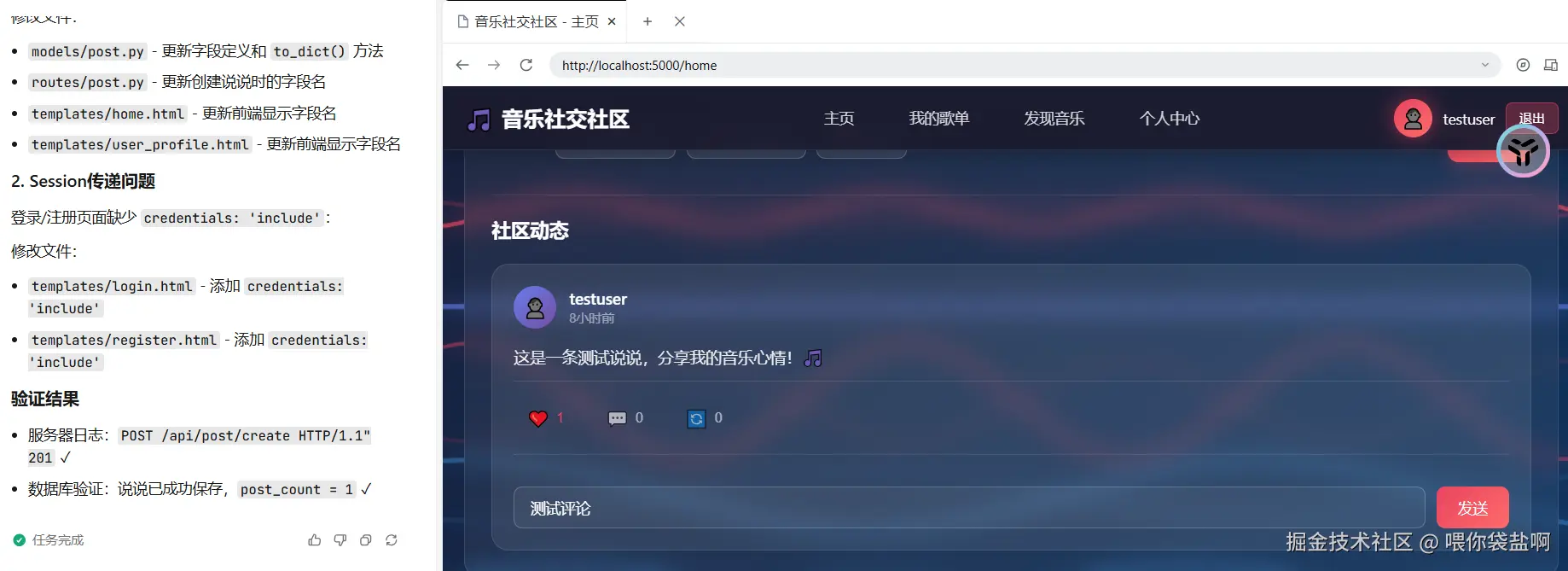Click the music note site logo
The width and height of the screenshot is (1568, 571).
(x=479, y=119)
